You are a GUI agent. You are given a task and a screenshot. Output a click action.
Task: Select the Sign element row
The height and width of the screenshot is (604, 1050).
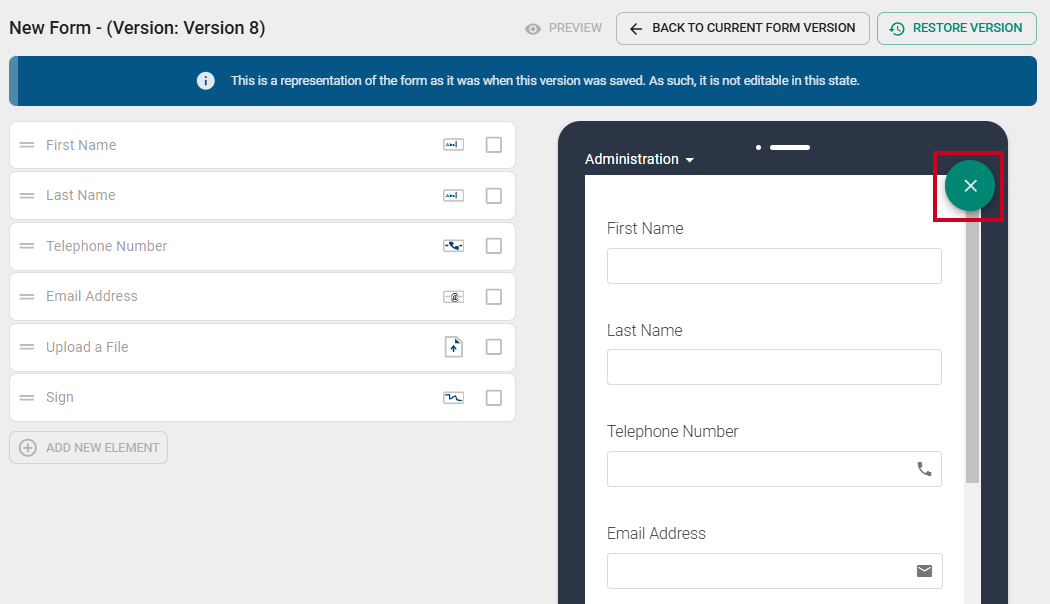[x=262, y=398]
